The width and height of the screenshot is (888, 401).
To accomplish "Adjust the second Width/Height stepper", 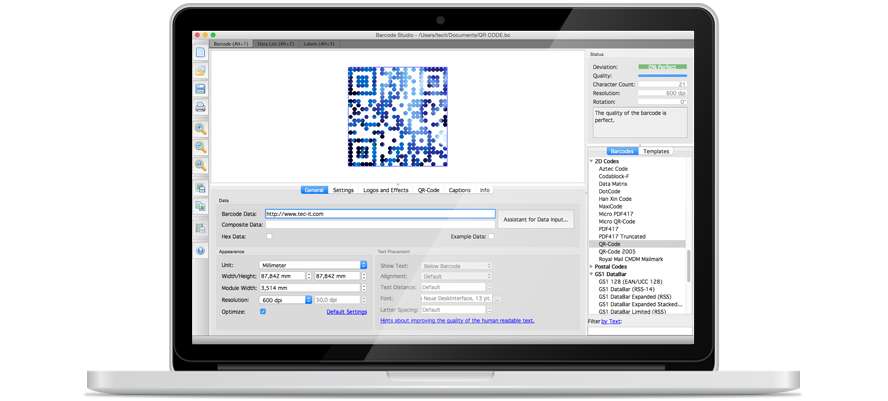I will pyautogui.click(x=365, y=276).
